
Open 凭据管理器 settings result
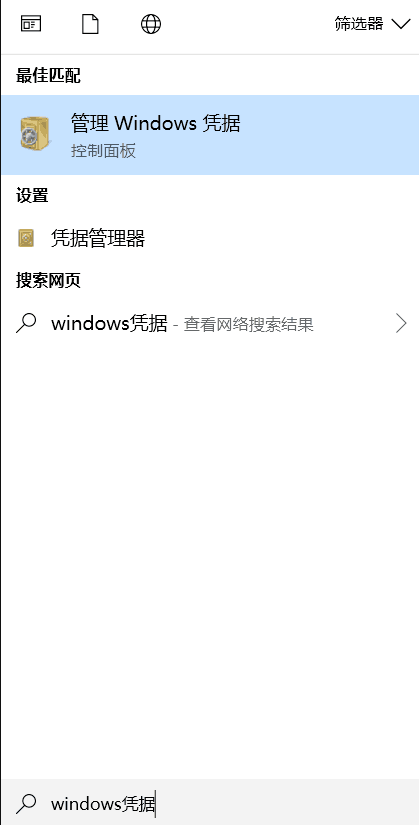pos(210,238)
